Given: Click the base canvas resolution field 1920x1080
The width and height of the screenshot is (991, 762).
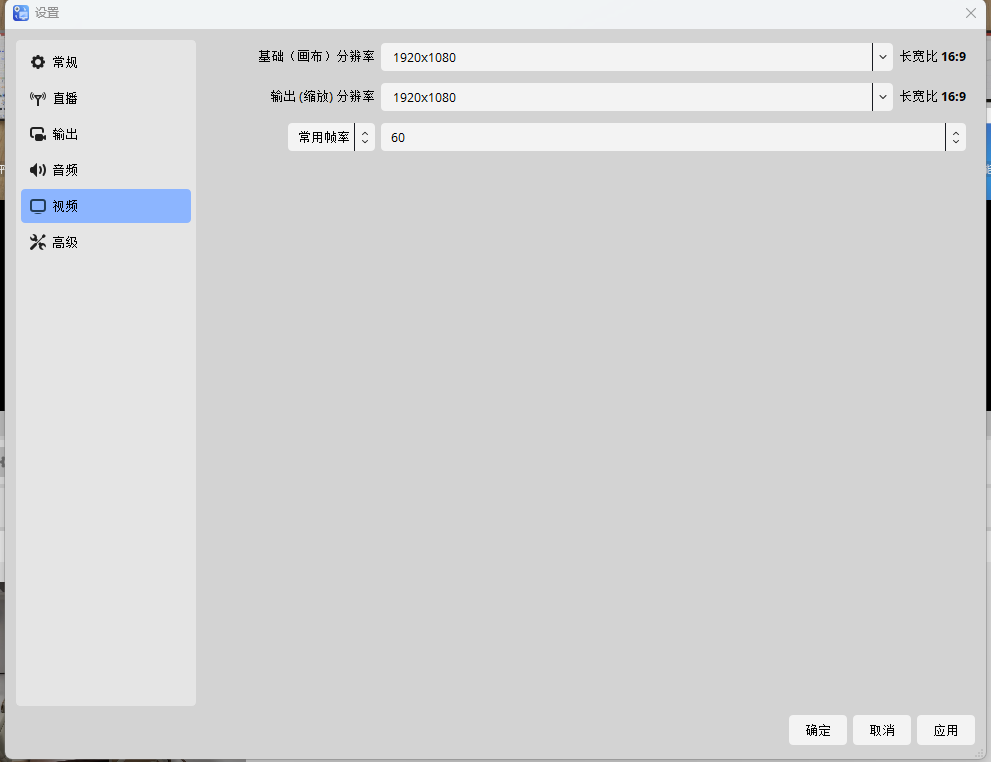Looking at the screenshot, I should [625, 57].
